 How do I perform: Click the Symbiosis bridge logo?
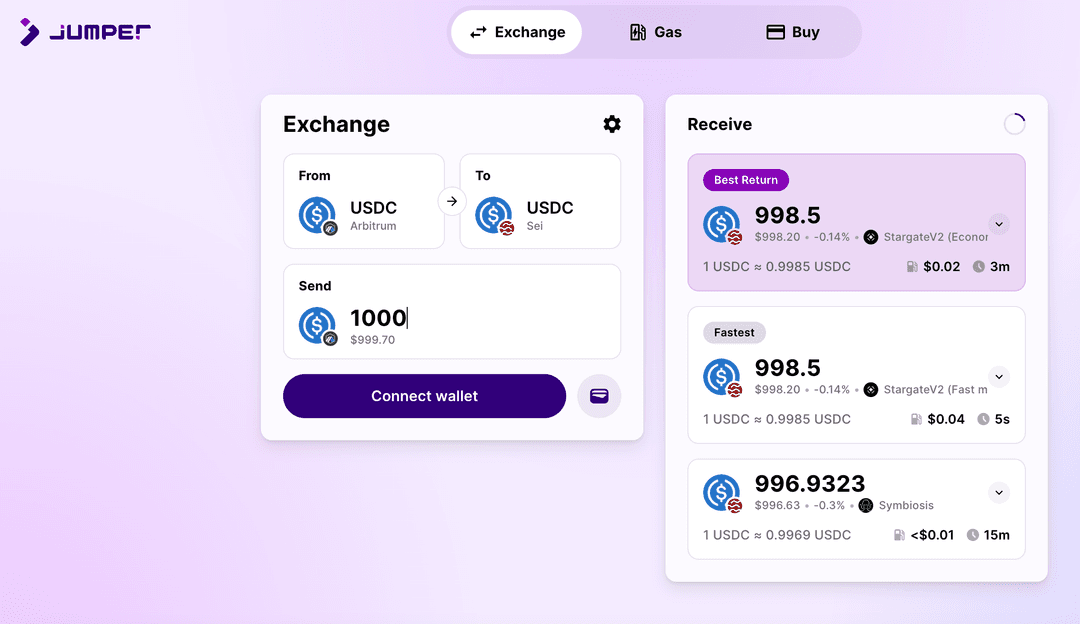(x=866, y=505)
